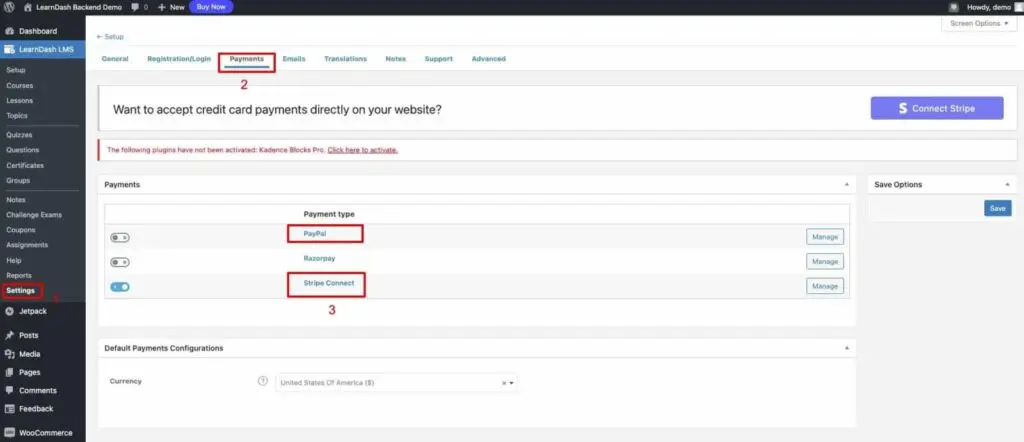Click the Feedback icon in sidebar
Image resolution: width=1024 pixels, height=442 pixels.
[x=9, y=409]
